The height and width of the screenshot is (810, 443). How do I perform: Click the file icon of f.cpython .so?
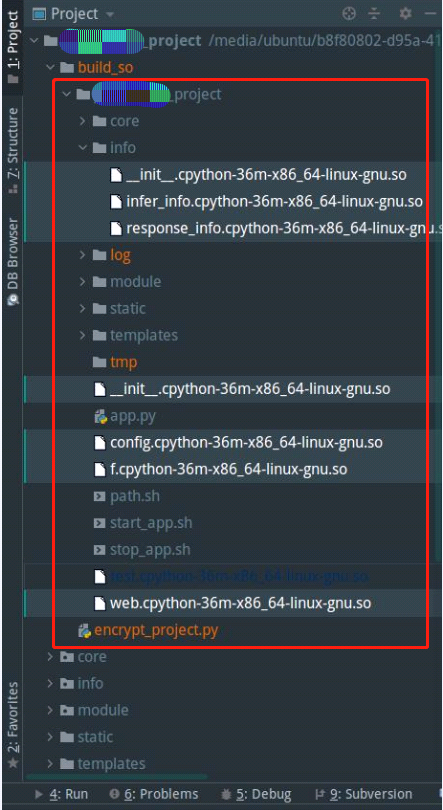100,470
